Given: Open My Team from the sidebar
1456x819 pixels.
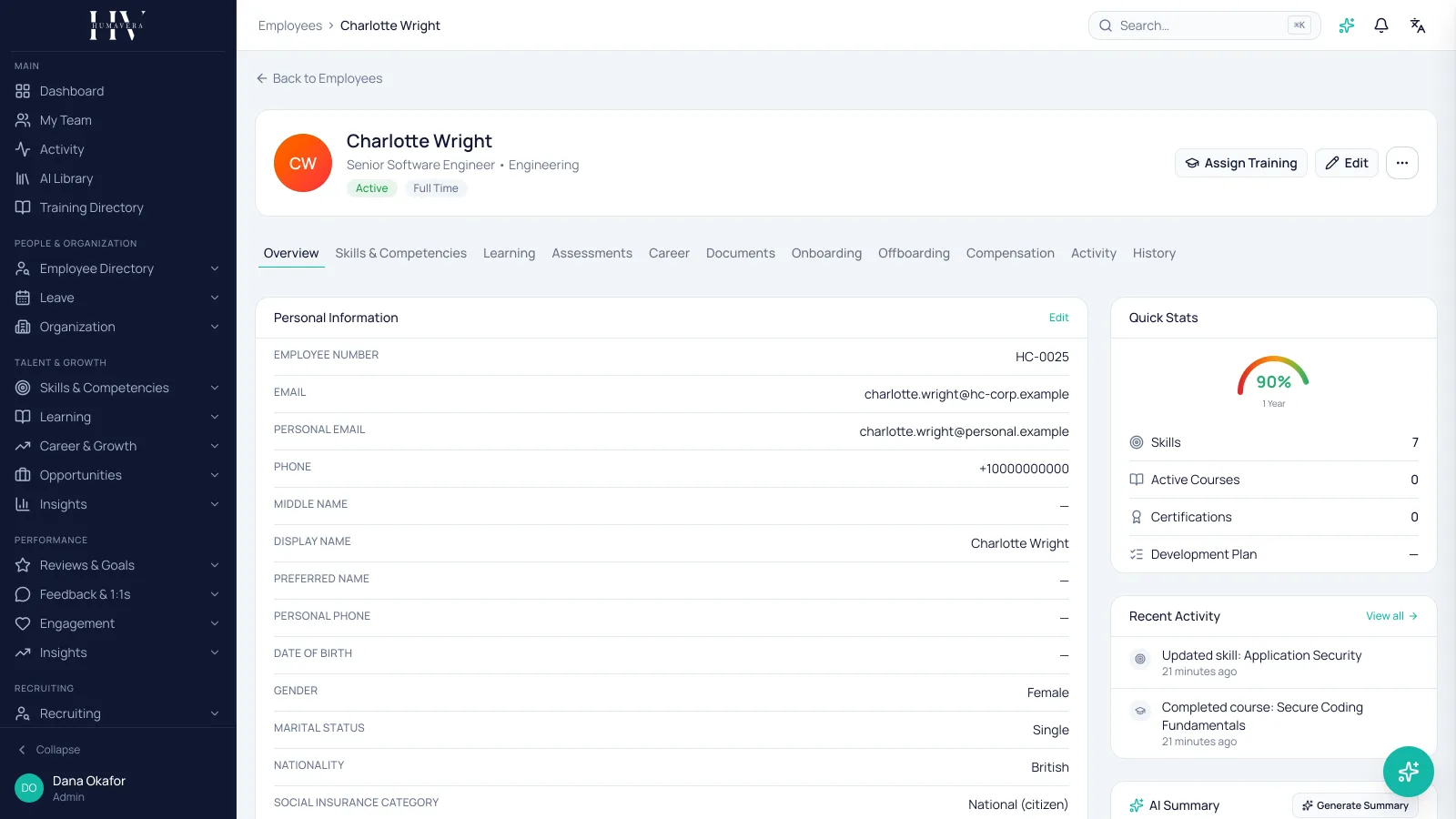Looking at the screenshot, I should [66, 120].
